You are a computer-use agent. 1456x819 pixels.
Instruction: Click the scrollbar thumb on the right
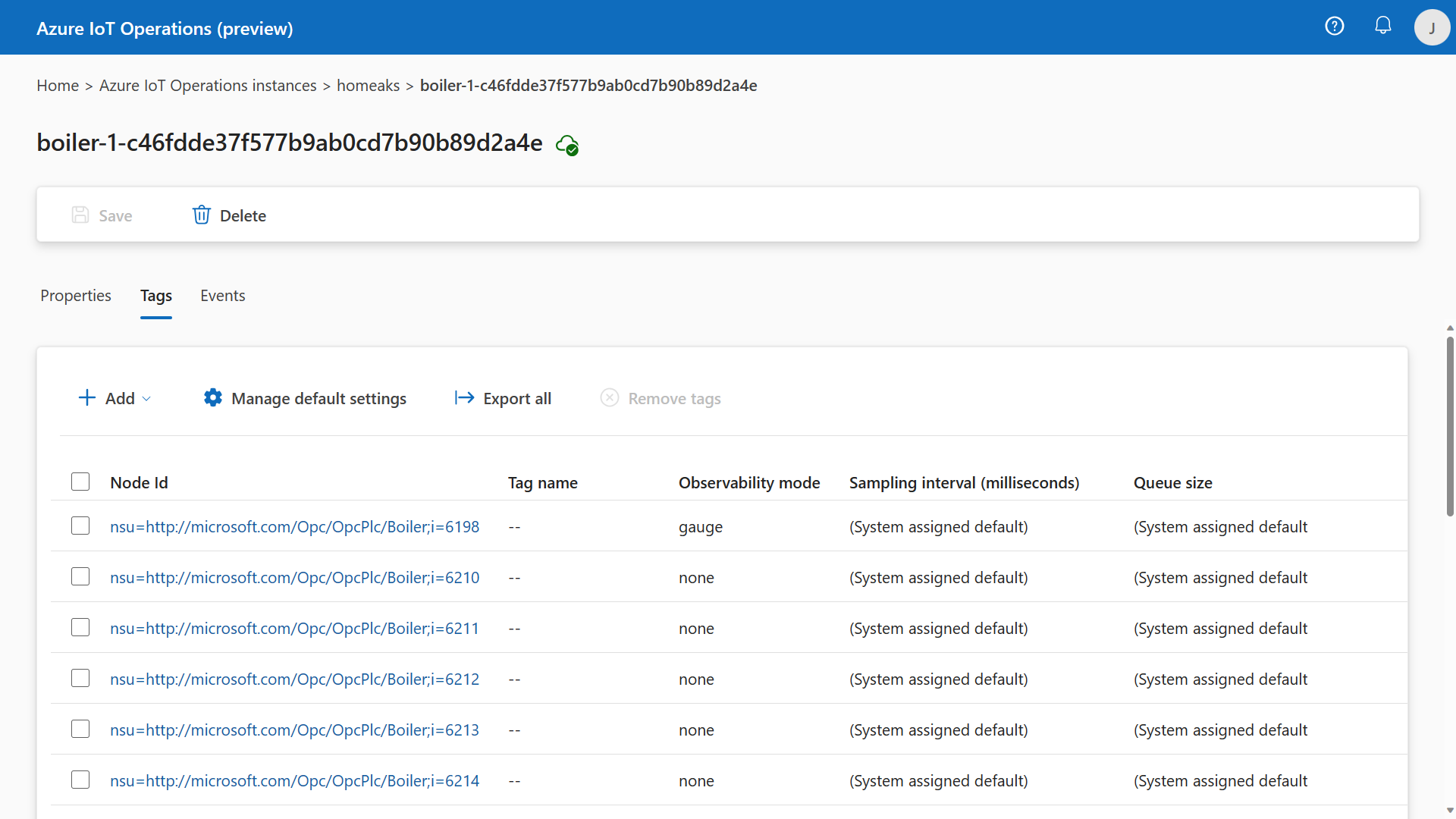point(1450,427)
